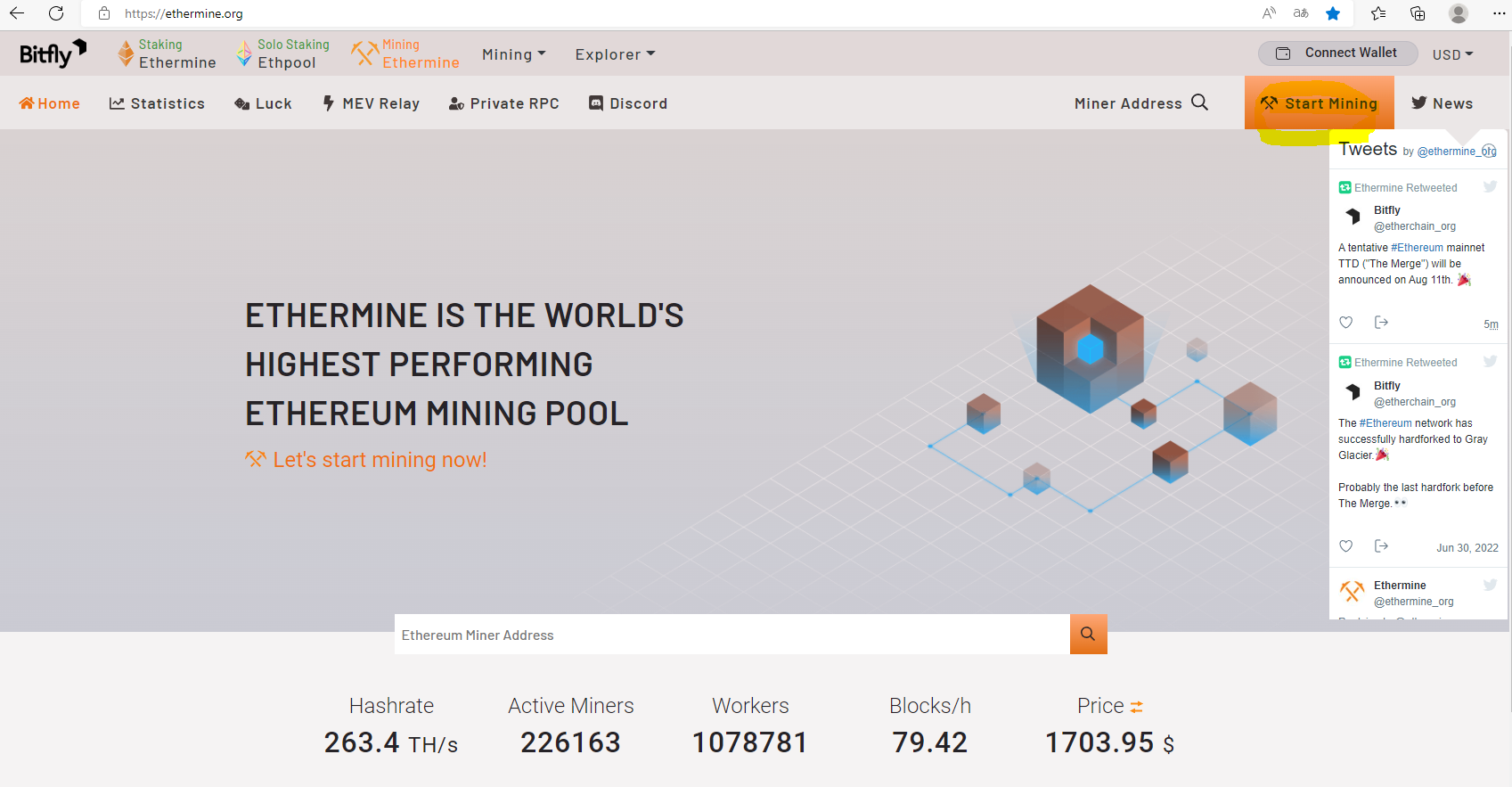Click the browser profile avatar
The width and height of the screenshot is (1512, 787).
click(1459, 13)
